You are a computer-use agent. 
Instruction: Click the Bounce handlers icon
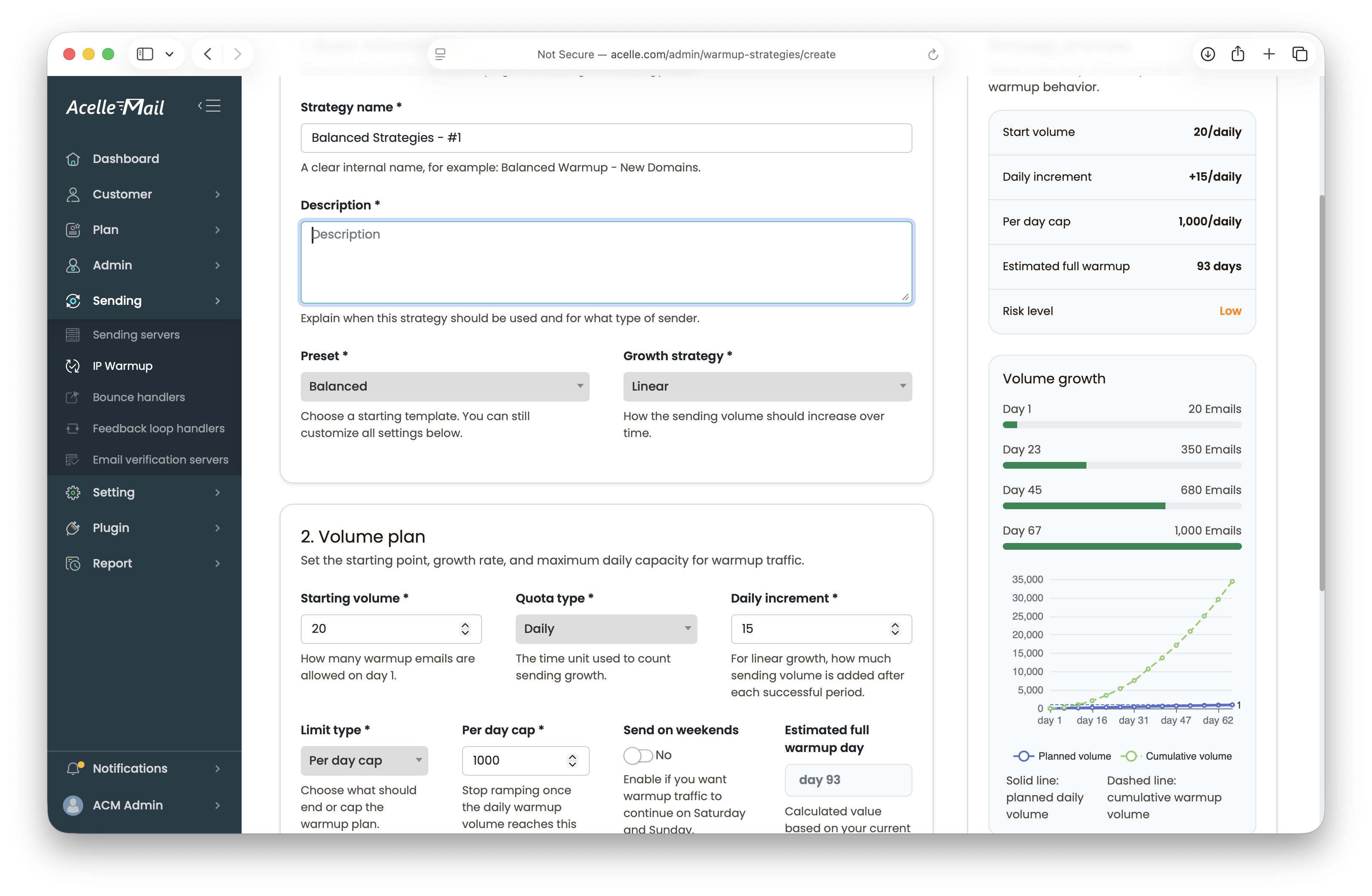coord(73,397)
